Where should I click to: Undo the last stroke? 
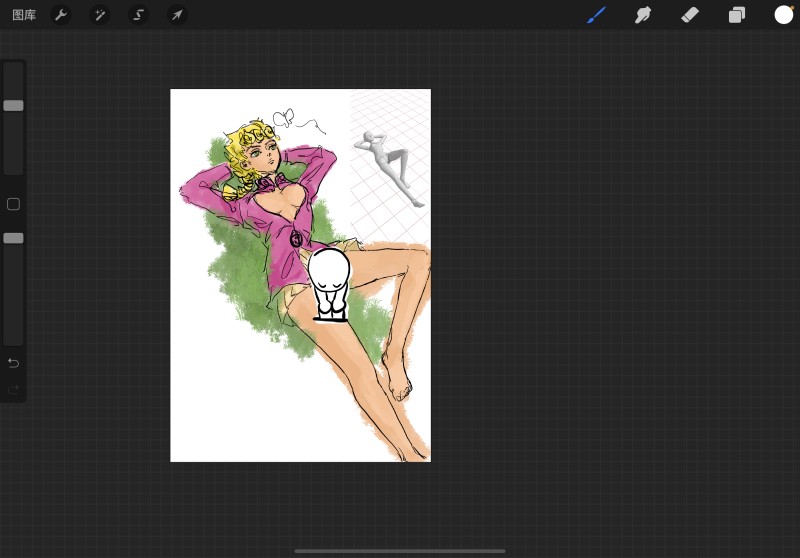pos(13,363)
